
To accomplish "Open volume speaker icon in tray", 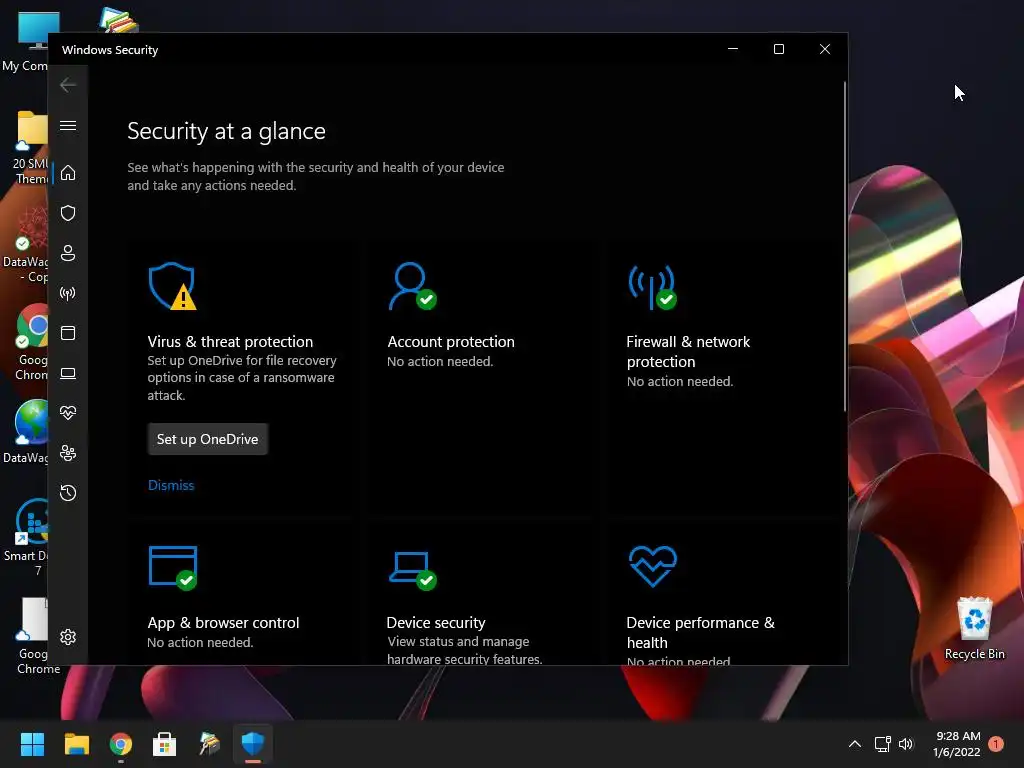I will (906, 744).
